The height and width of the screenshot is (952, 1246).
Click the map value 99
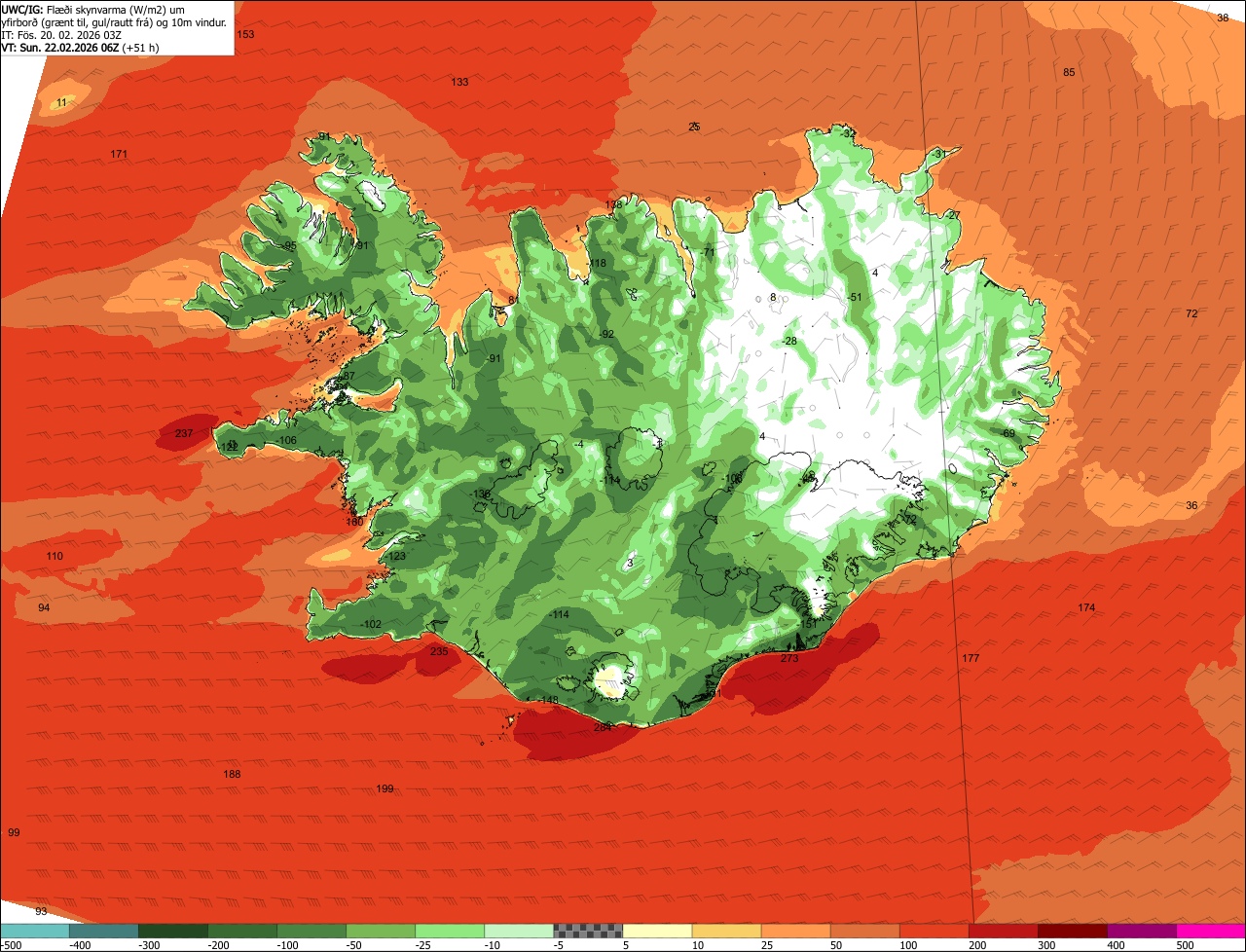tap(14, 832)
